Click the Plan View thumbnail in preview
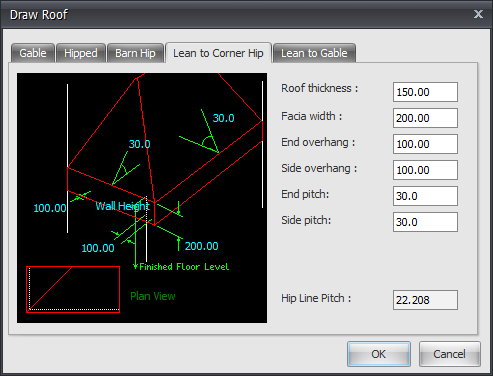 tap(73, 289)
